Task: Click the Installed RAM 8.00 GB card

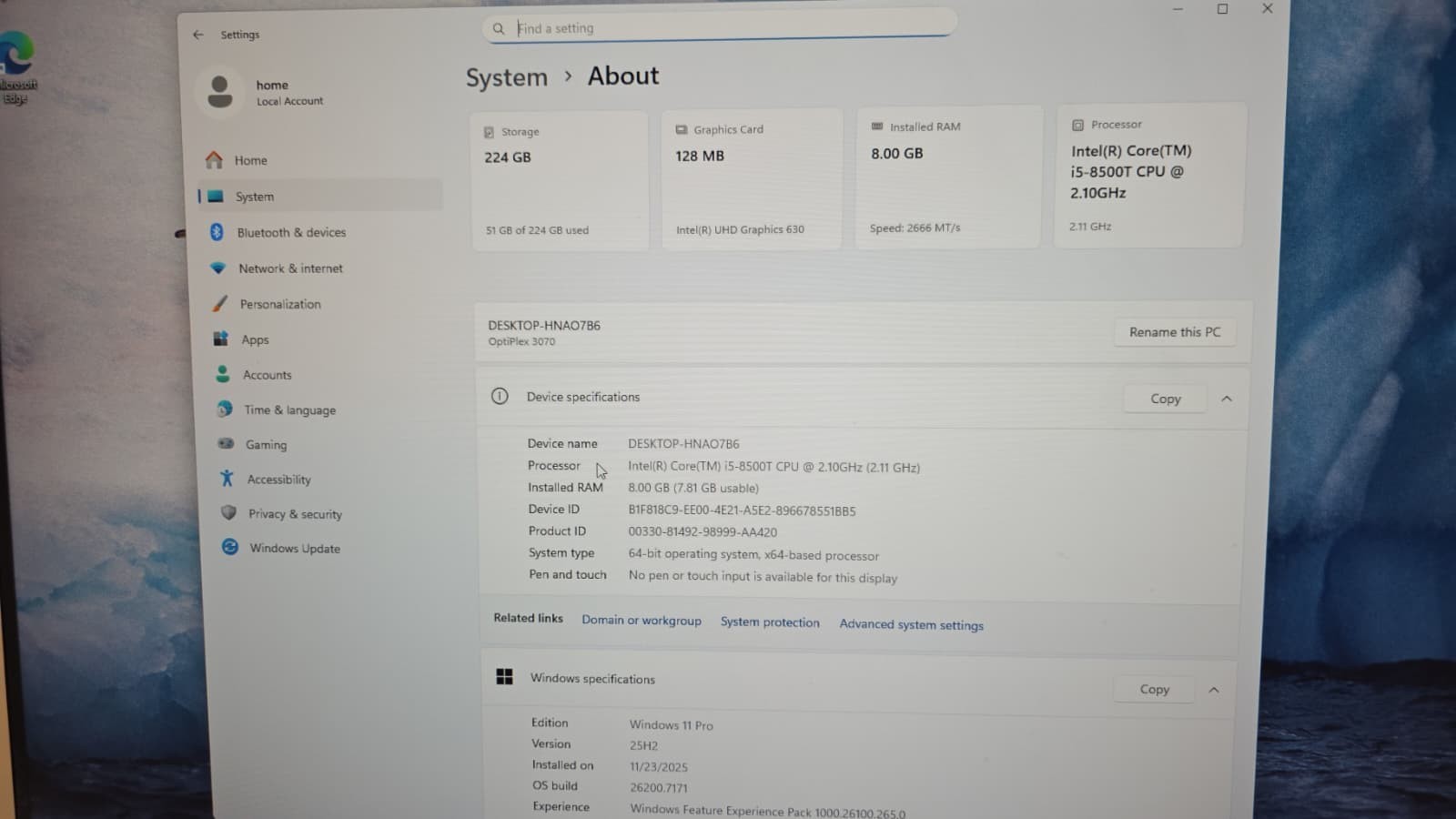Action: coord(948,177)
